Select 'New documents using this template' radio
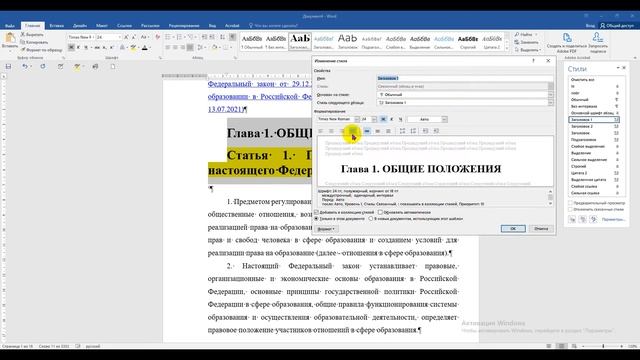The width and height of the screenshot is (640, 360). click(371, 219)
